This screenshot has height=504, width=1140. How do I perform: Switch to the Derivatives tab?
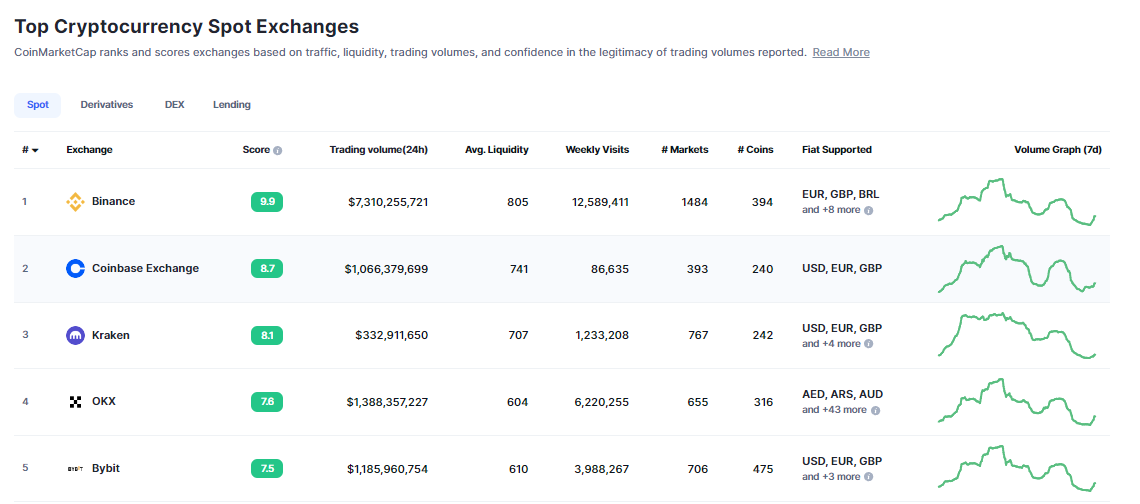coord(107,105)
